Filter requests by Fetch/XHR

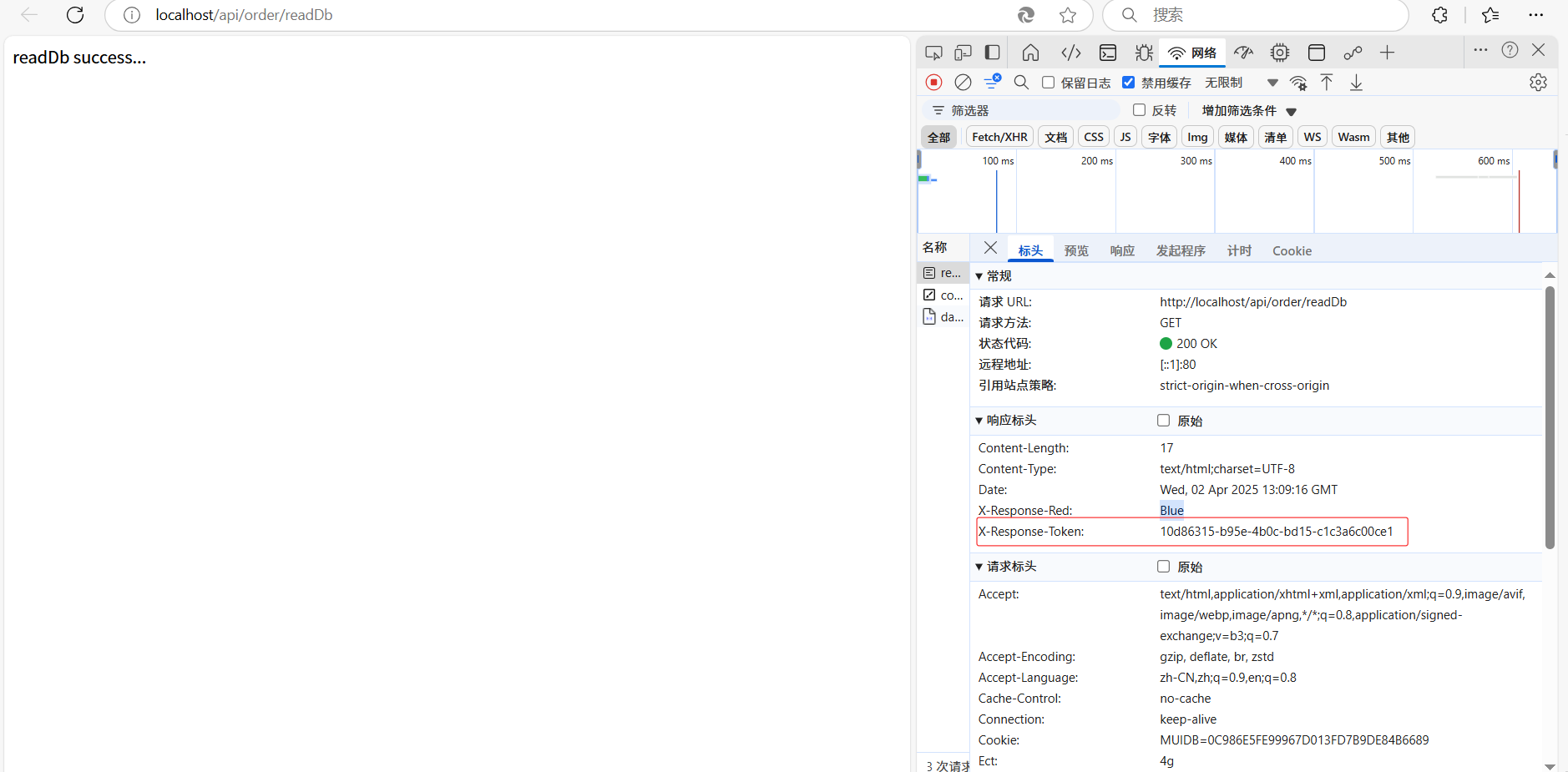[x=999, y=137]
